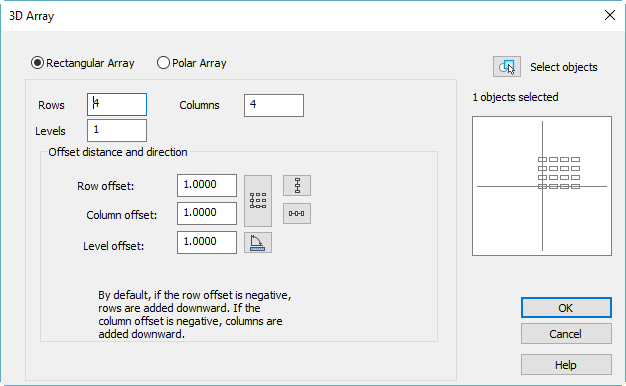Cancel the 3D Array dialog

click(x=566, y=334)
